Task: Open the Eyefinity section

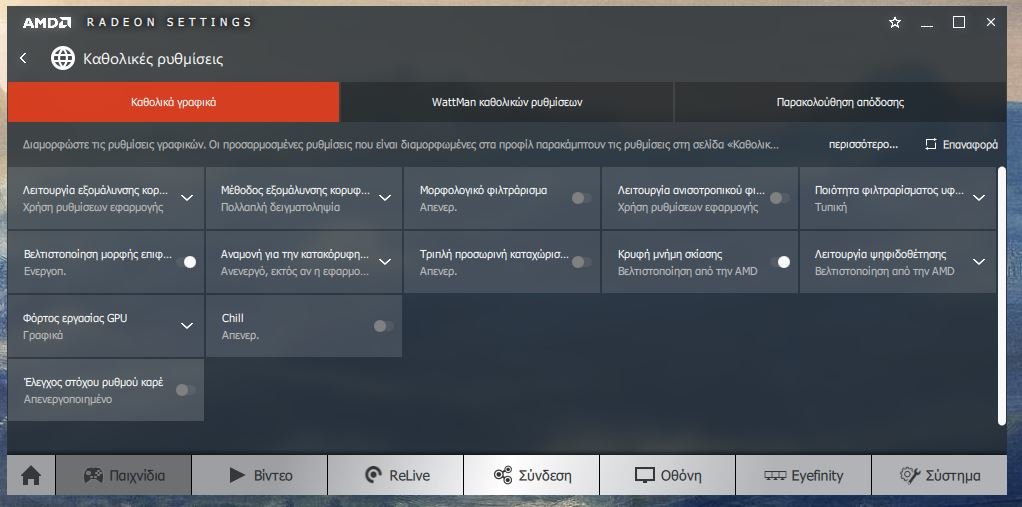Action: coord(803,476)
